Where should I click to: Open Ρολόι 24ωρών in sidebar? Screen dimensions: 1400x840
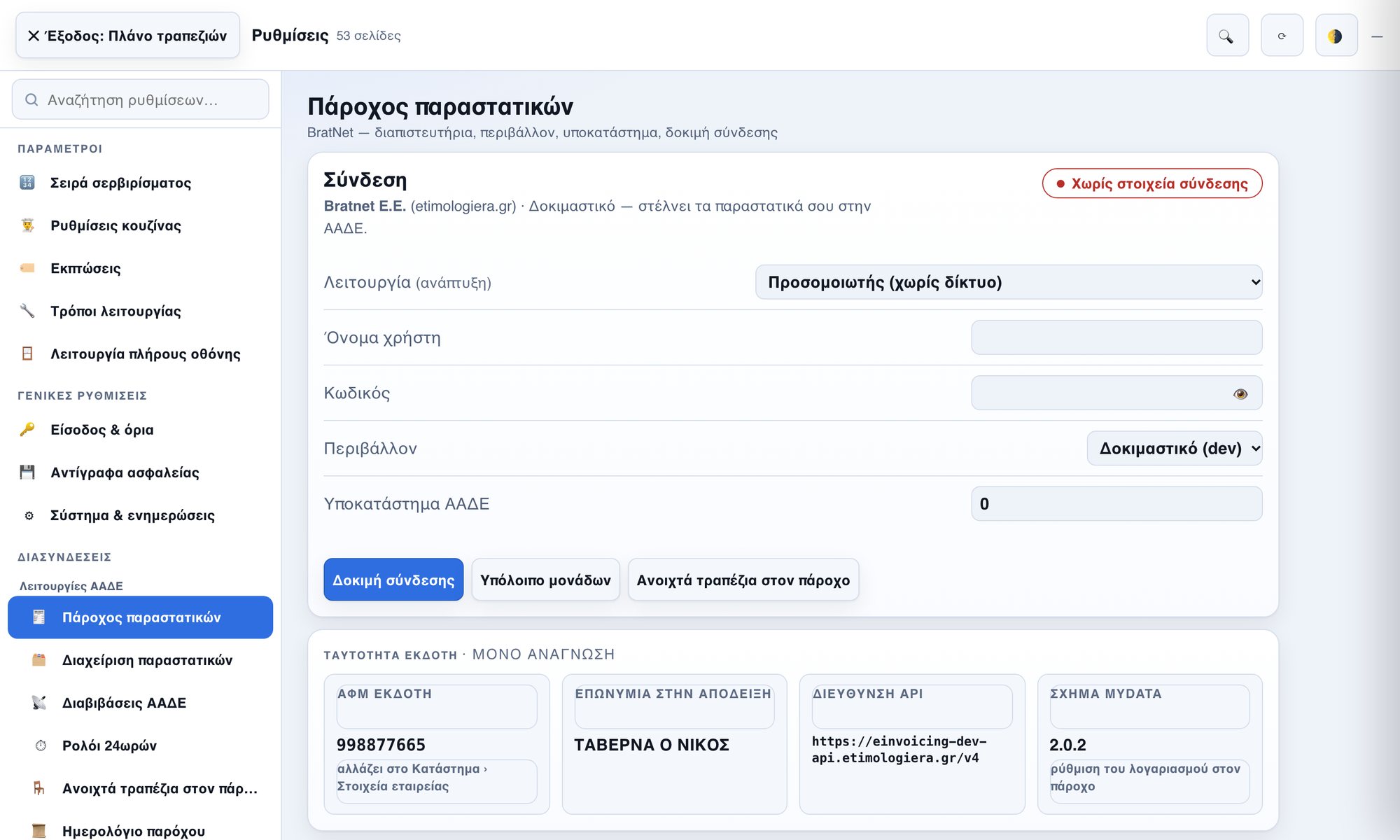pos(140,745)
